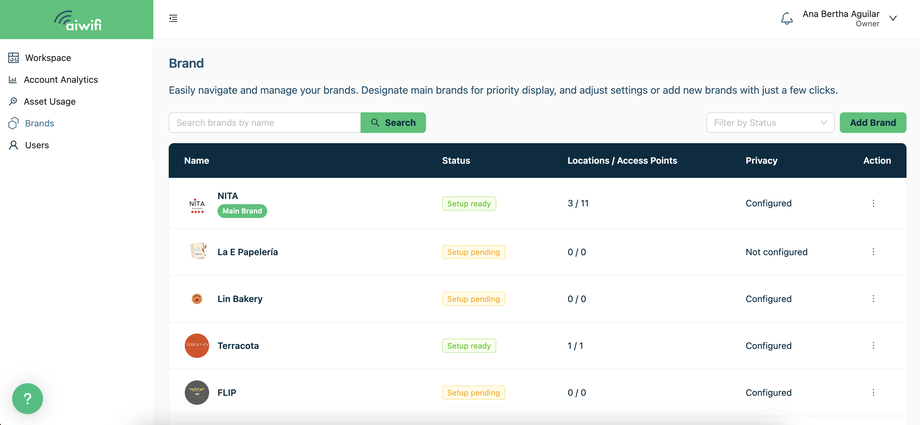Click Lin Bakery Setup pending tag

click(473, 299)
